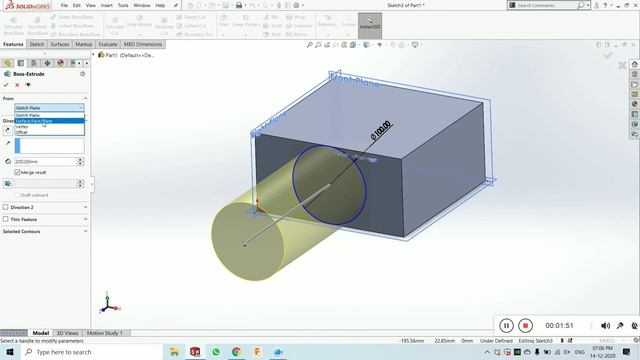640x360 pixels.
Task: Increase or decrease depth value with spinner arrows
Action: click(x=80, y=162)
